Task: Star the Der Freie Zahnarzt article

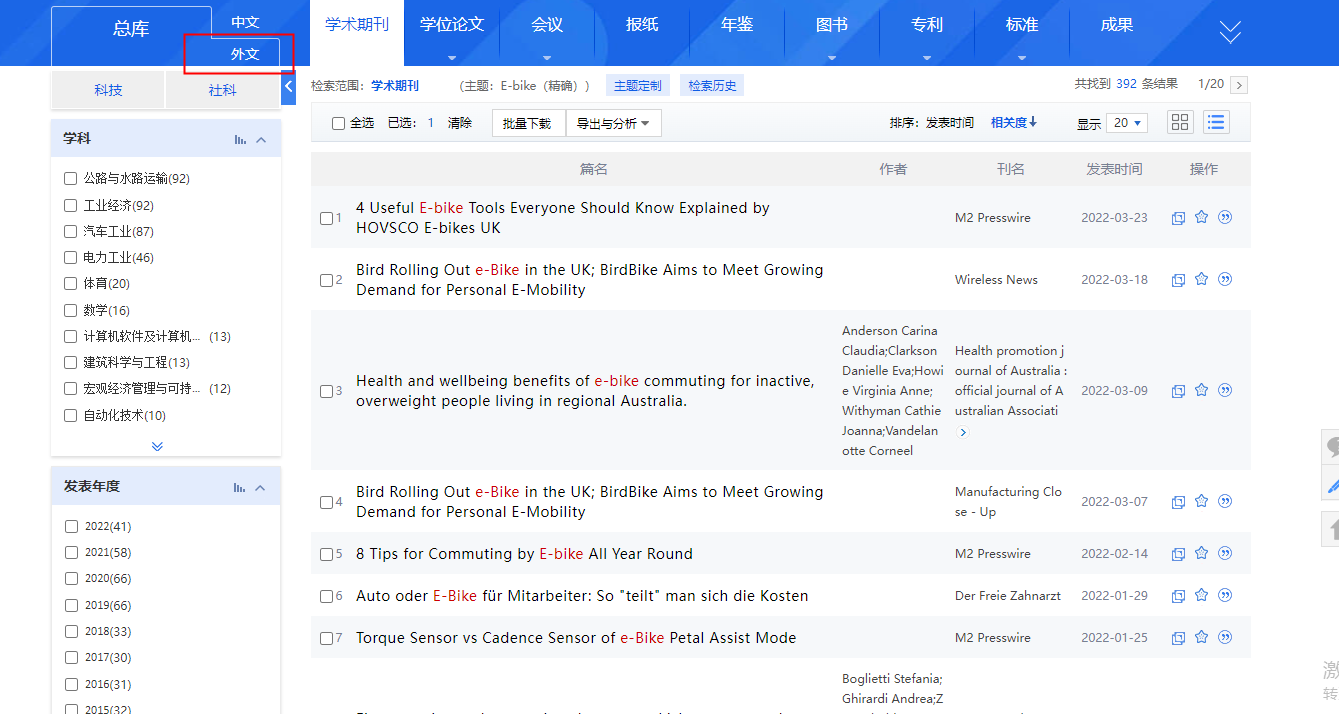Action: pyautogui.click(x=1202, y=595)
